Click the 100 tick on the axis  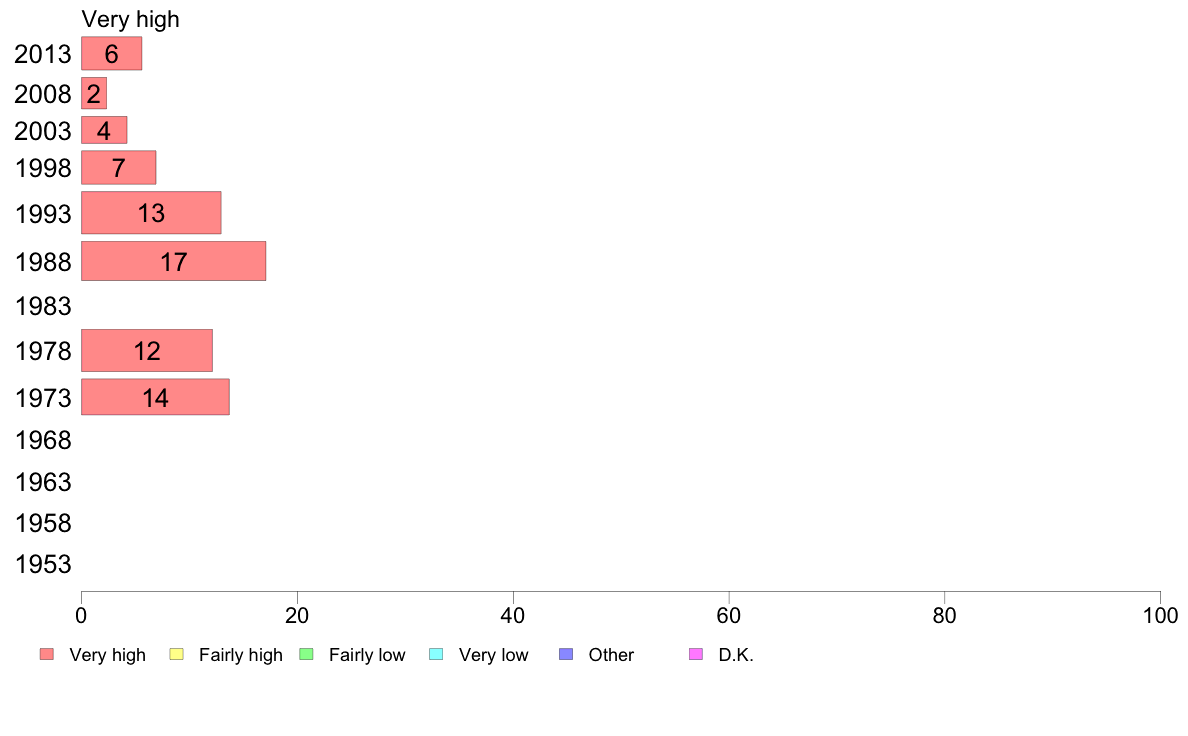[x=1160, y=615]
